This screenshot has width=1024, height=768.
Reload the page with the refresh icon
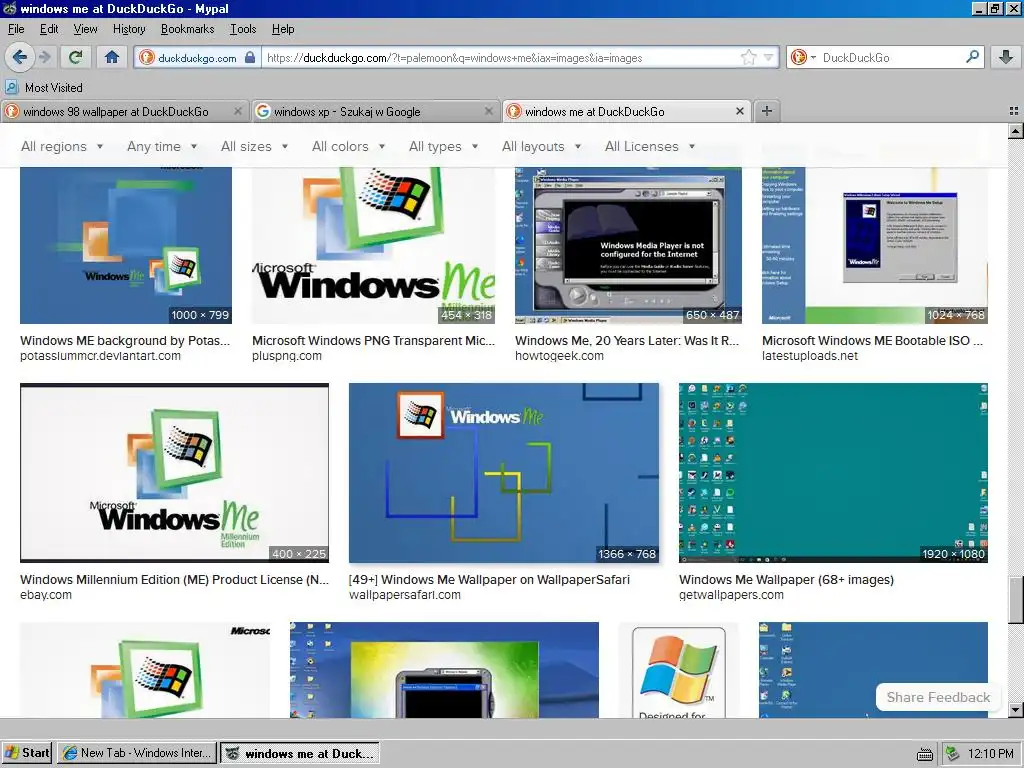tap(76, 57)
